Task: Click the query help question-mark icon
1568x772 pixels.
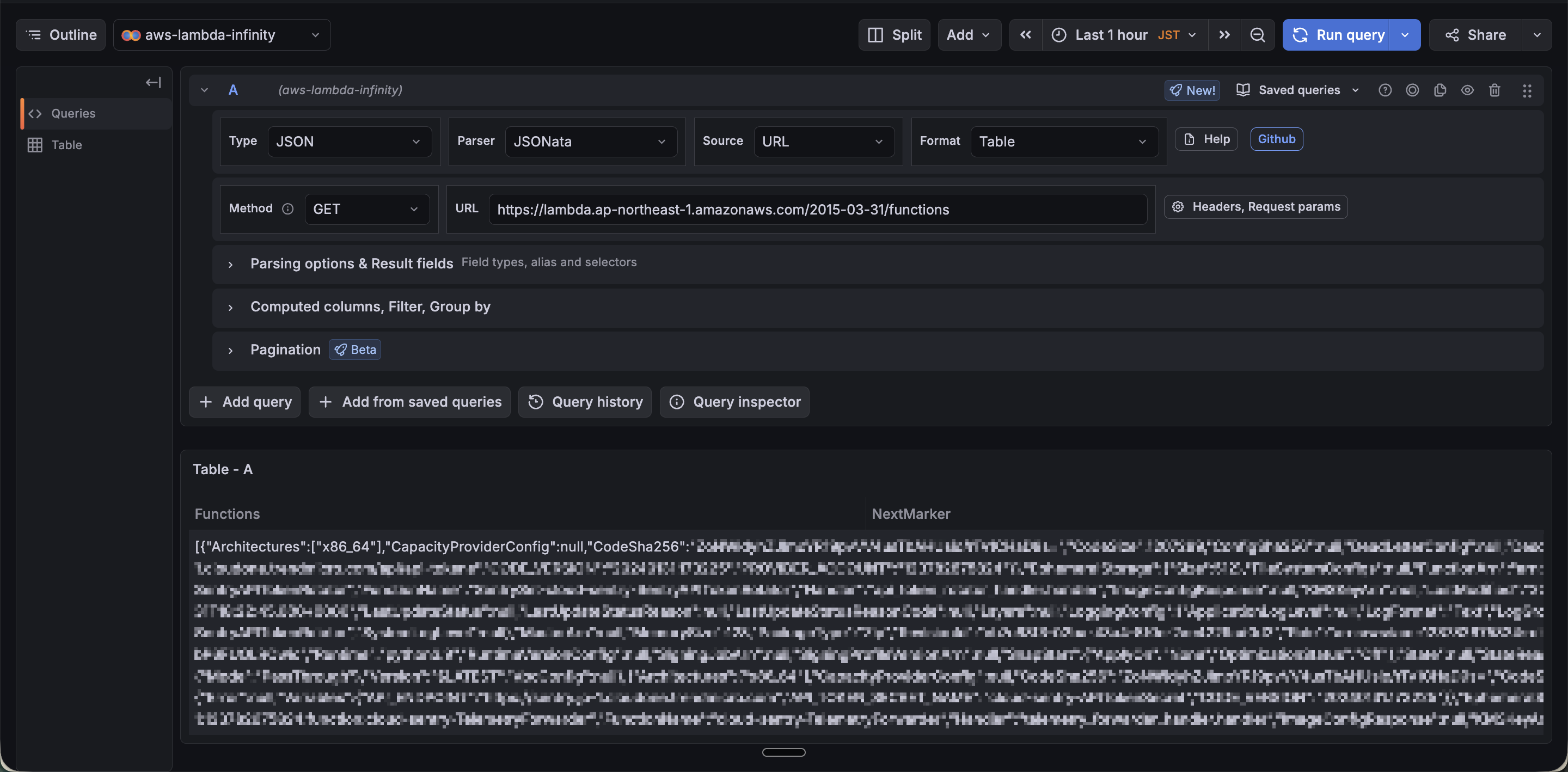Action: point(1385,90)
